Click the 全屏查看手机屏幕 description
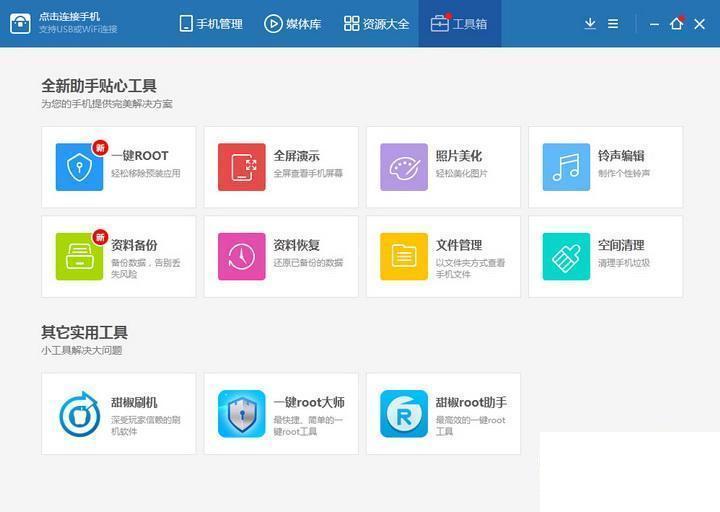The width and height of the screenshot is (720, 512). [x=308, y=173]
